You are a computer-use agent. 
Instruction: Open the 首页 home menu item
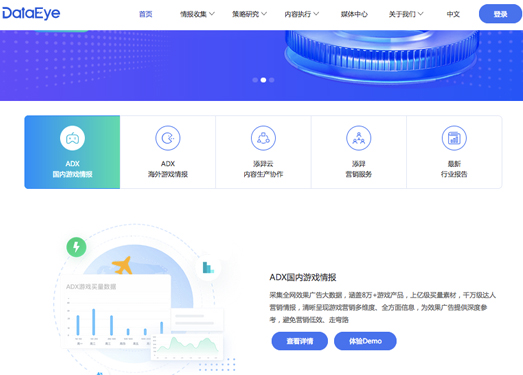146,14
